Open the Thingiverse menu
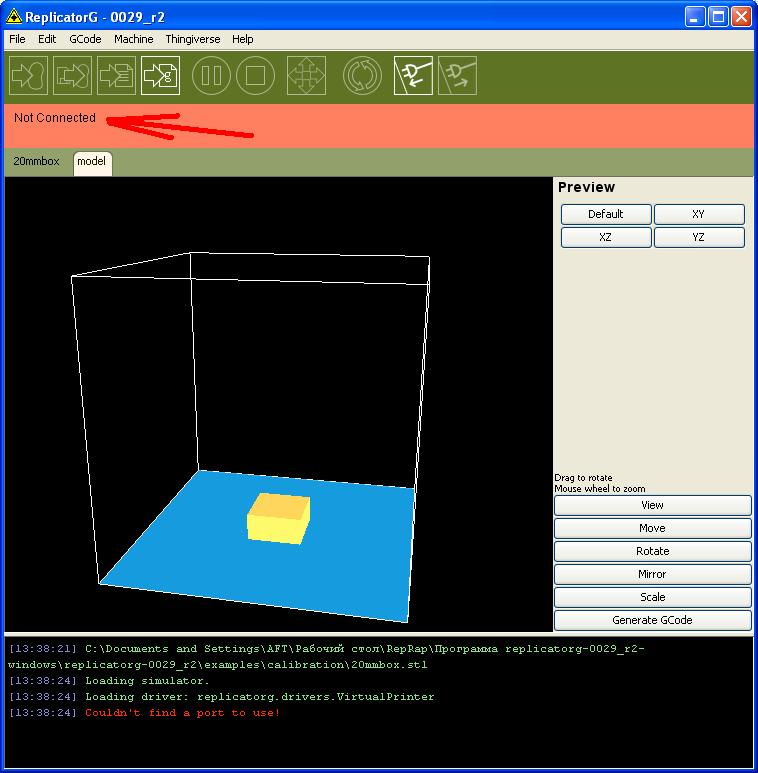Image resolution: width=758 pixels, height=773 pixels. tap(193, 39)
